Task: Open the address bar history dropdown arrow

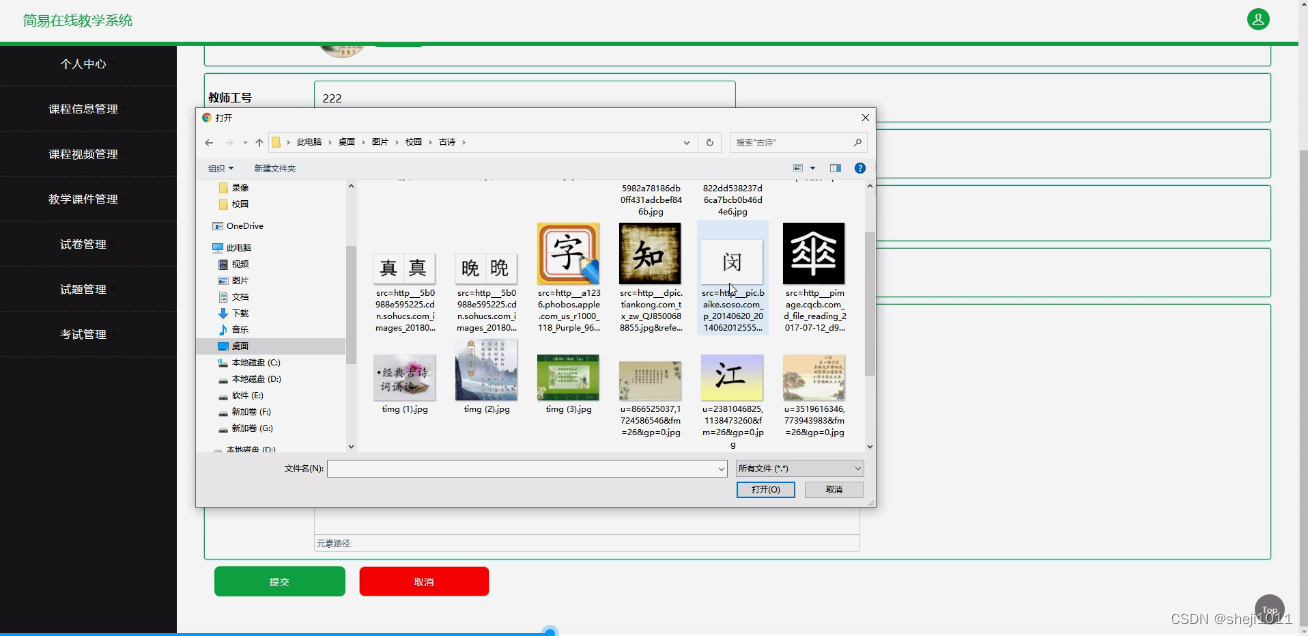Action: pos(686,142)
